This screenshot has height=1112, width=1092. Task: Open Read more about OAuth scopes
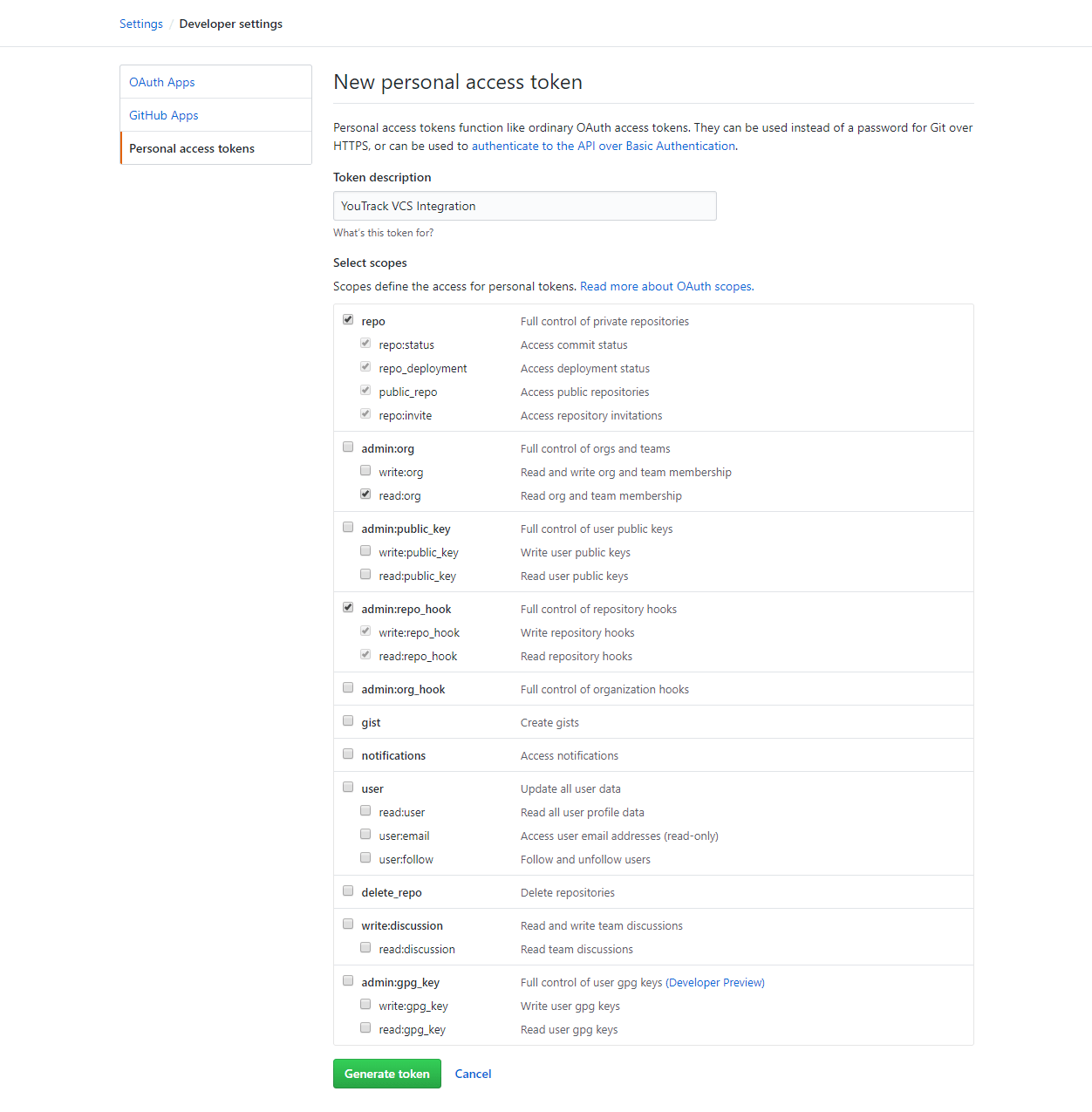click(665, 285)
